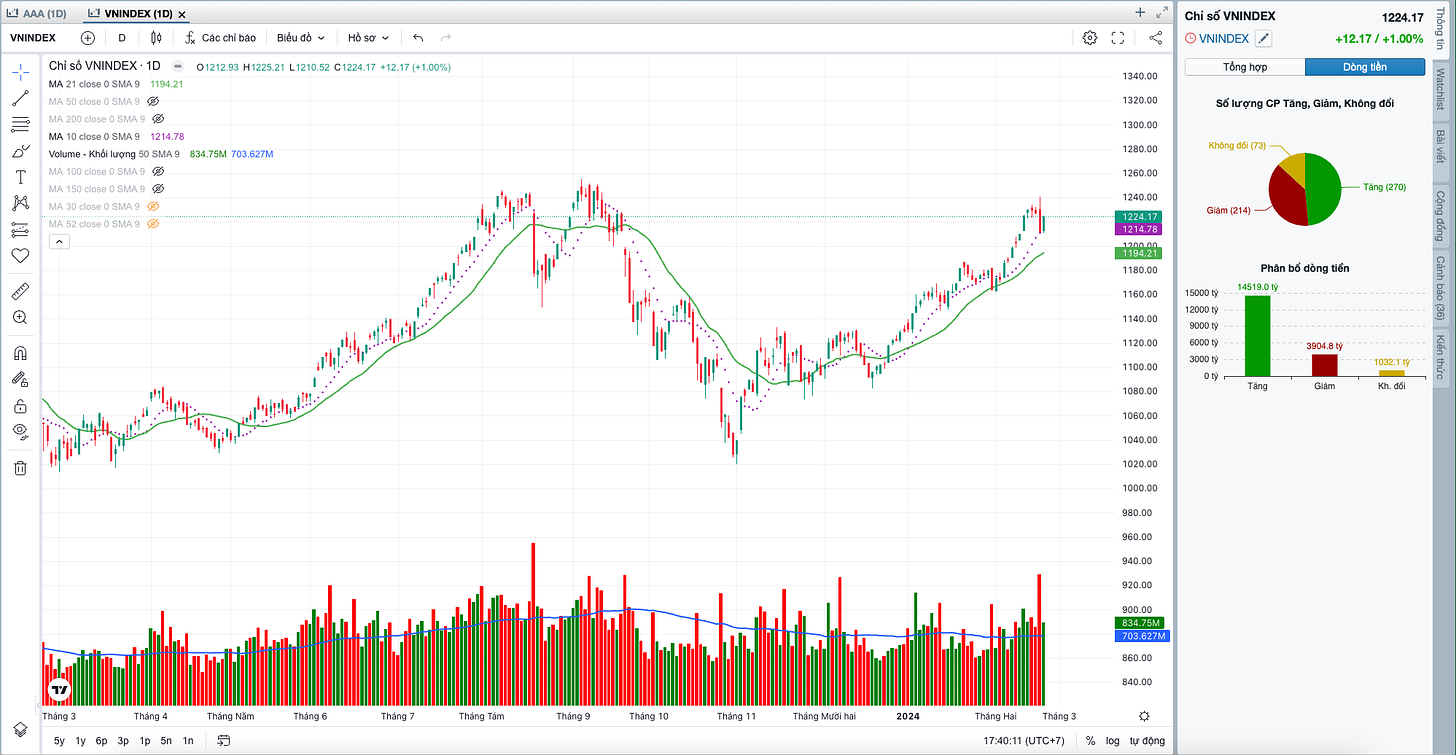Open chart settings gear icon
This screenshot has height=755, width=1456.
pos(1090,38)
